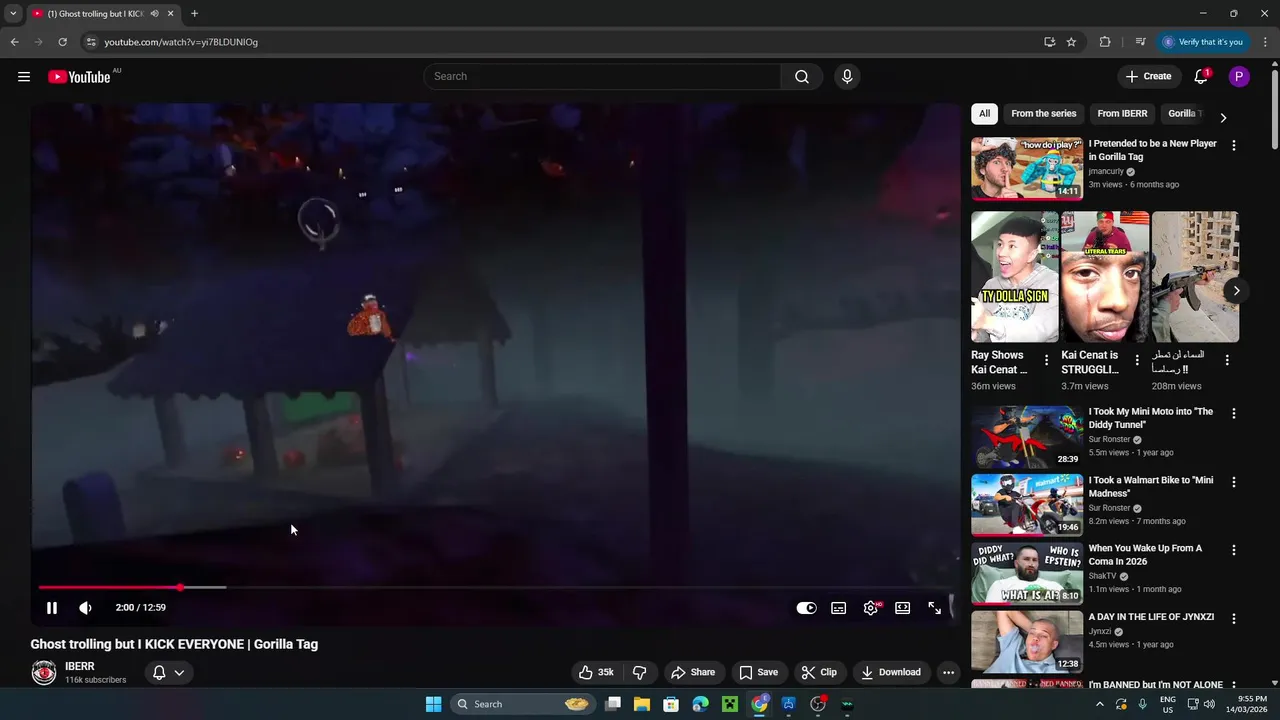
Task: Click the Create button
Action: pos(1148,76)
